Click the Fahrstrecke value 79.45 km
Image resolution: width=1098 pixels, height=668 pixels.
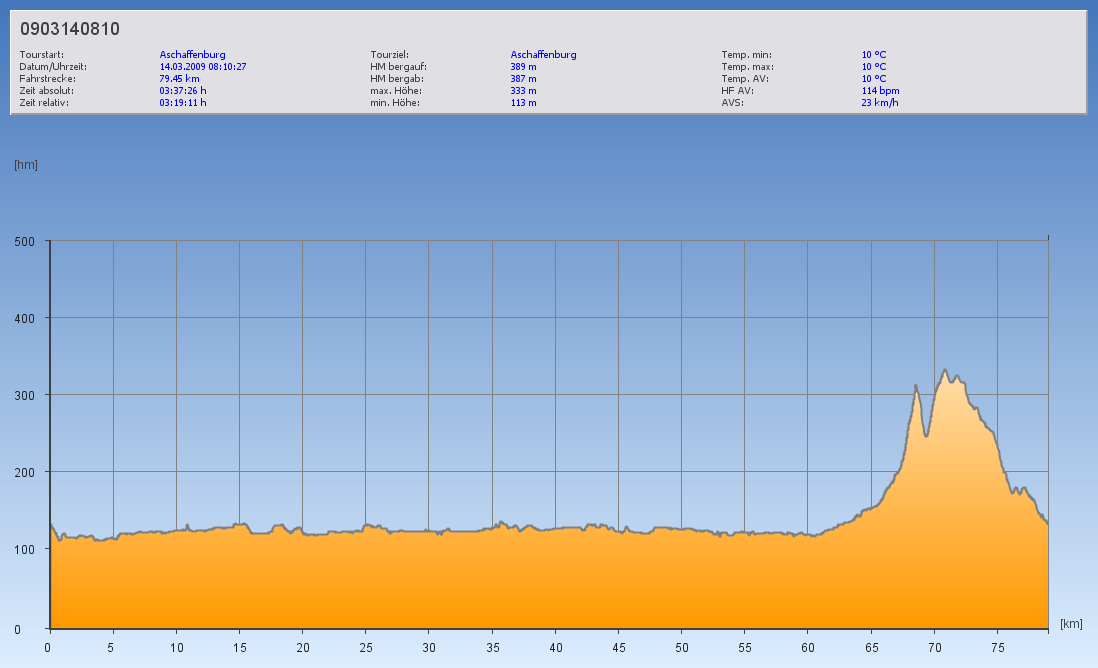point(179,79)
